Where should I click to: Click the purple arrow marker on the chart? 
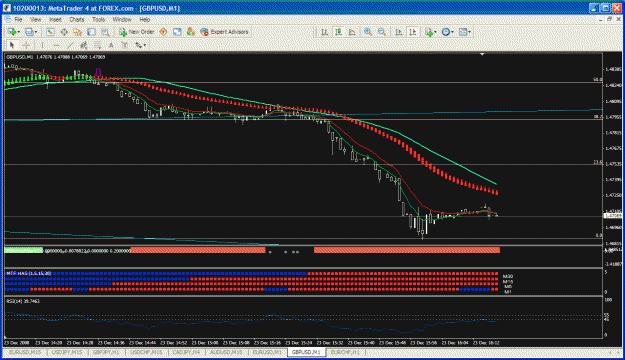[x=98, y=73]
